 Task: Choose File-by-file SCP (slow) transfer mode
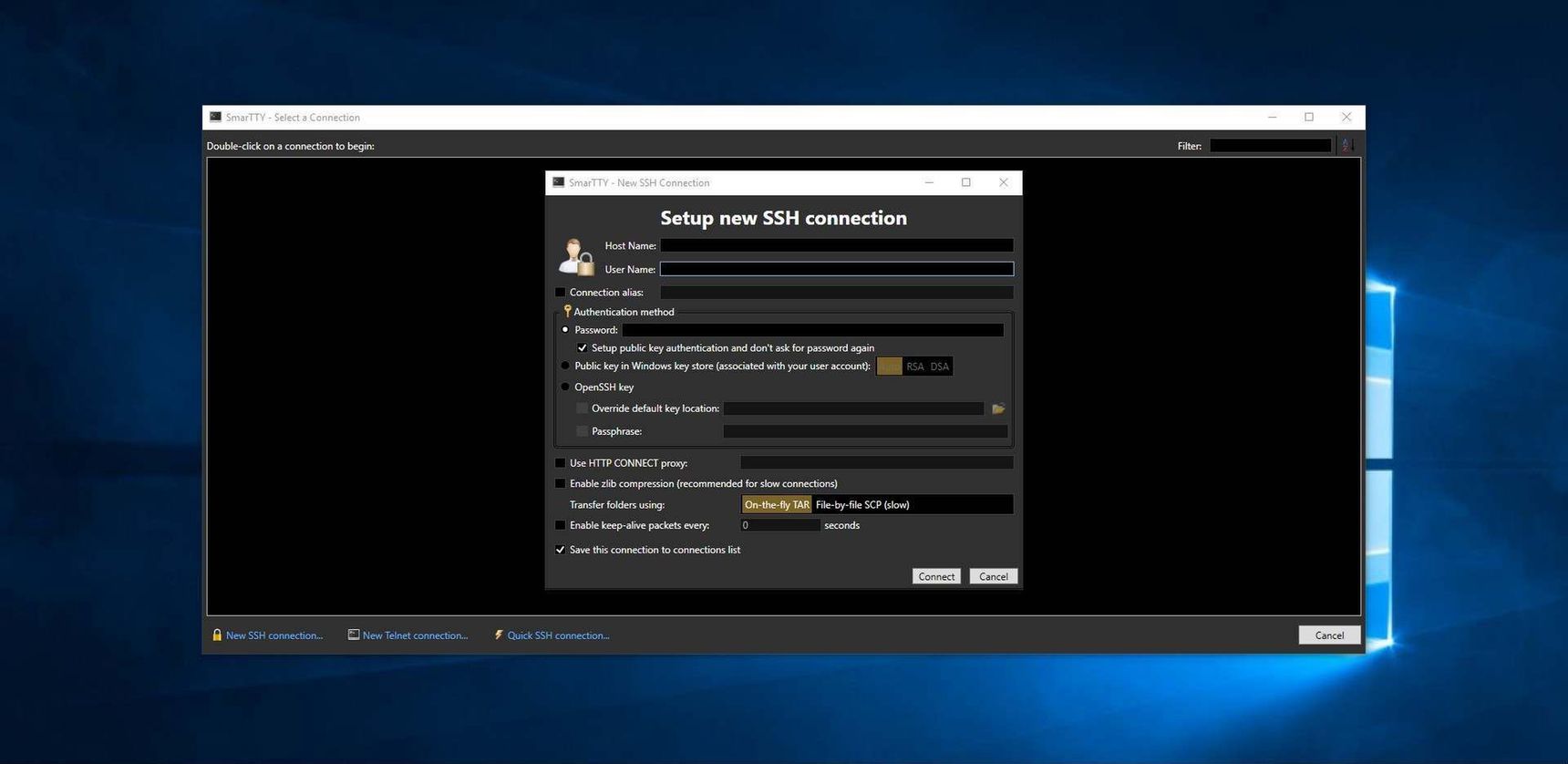tap(862, 504)
